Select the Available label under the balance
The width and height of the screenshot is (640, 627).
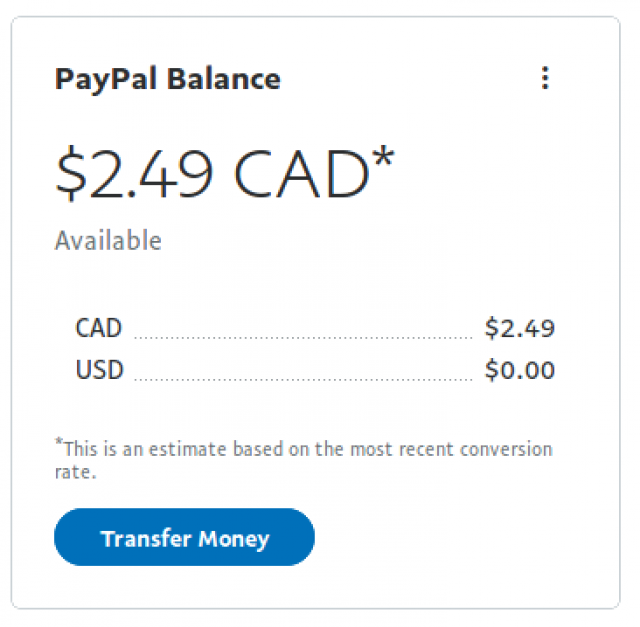tap(107, 241)
